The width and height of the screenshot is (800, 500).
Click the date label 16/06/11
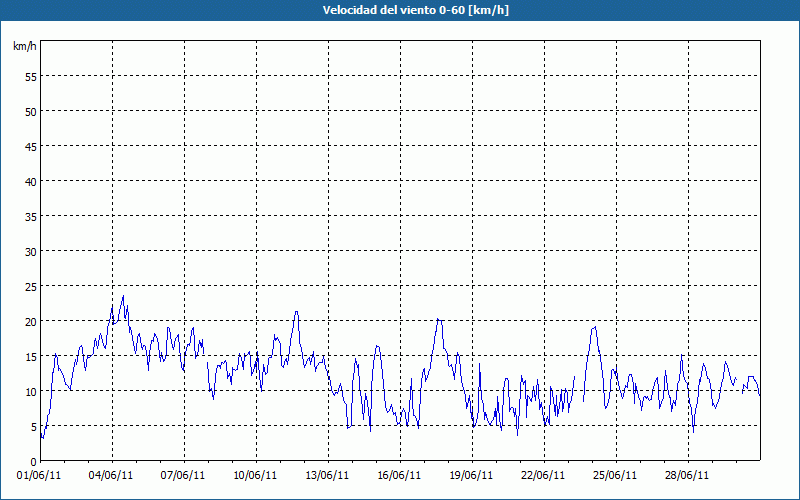coord(399,476)
